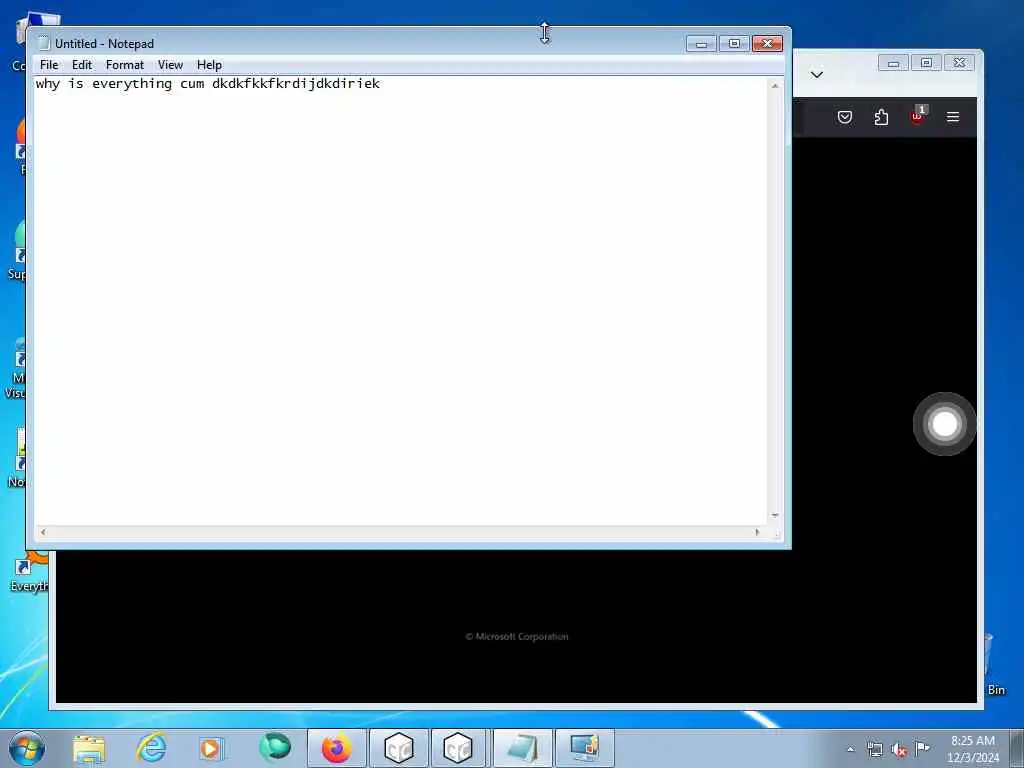Screen dimensions: 1024x768
Task: Click Notepad horizontal scrollbar left arrow
Action: (x=43, y=532)
